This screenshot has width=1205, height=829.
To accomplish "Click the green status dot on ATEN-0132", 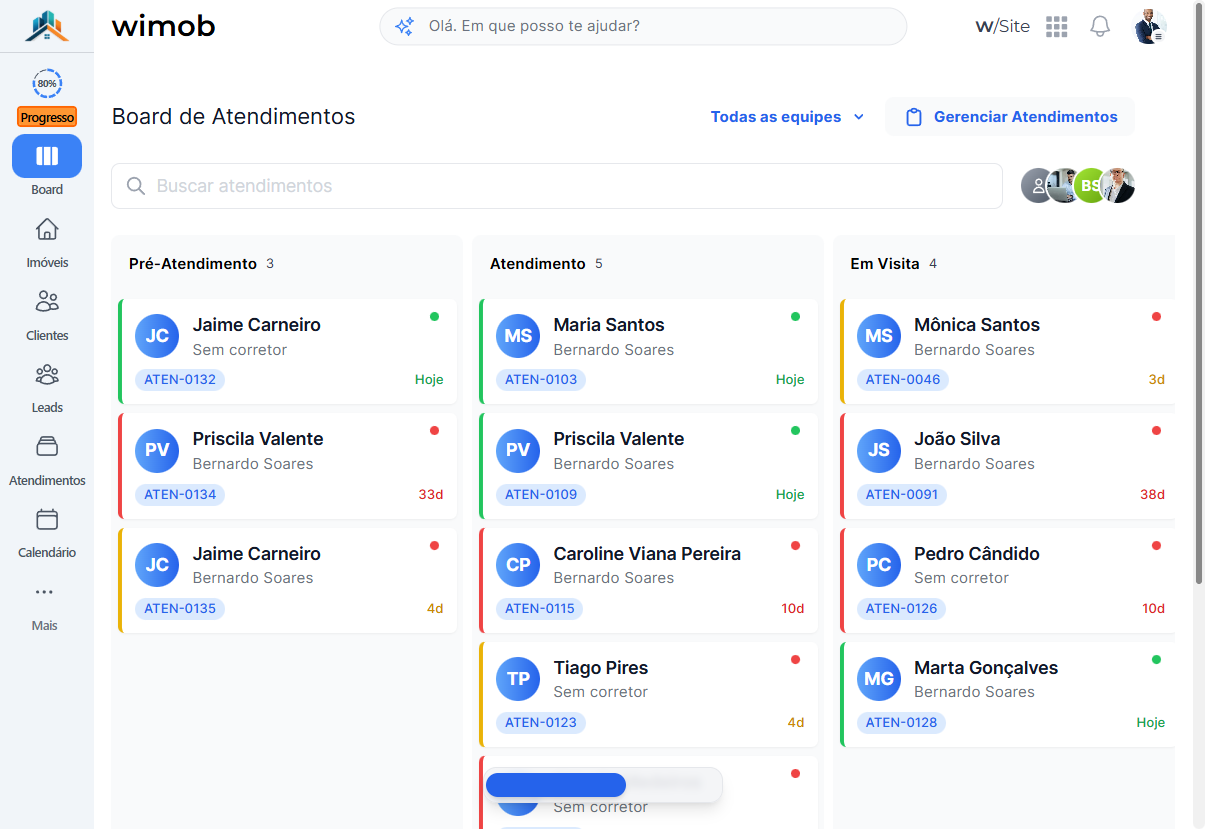I will (x=434, y=317).
